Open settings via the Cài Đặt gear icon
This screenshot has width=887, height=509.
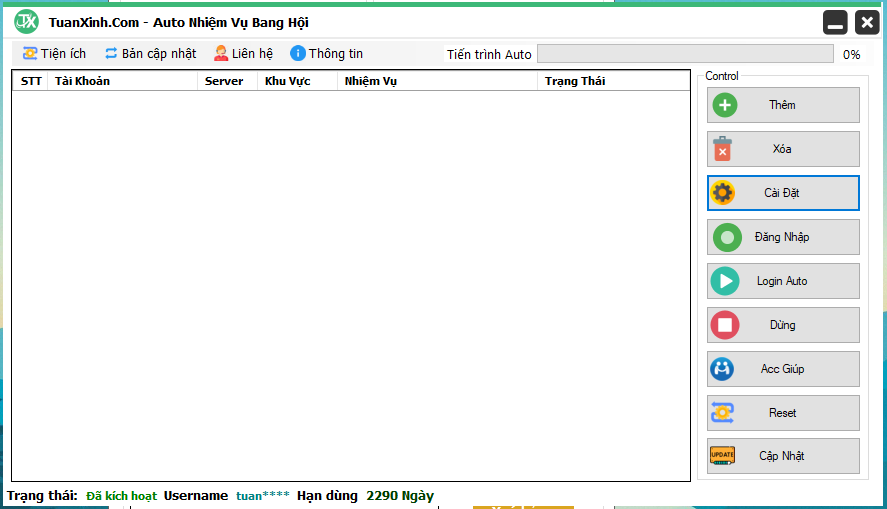(723, 193)
